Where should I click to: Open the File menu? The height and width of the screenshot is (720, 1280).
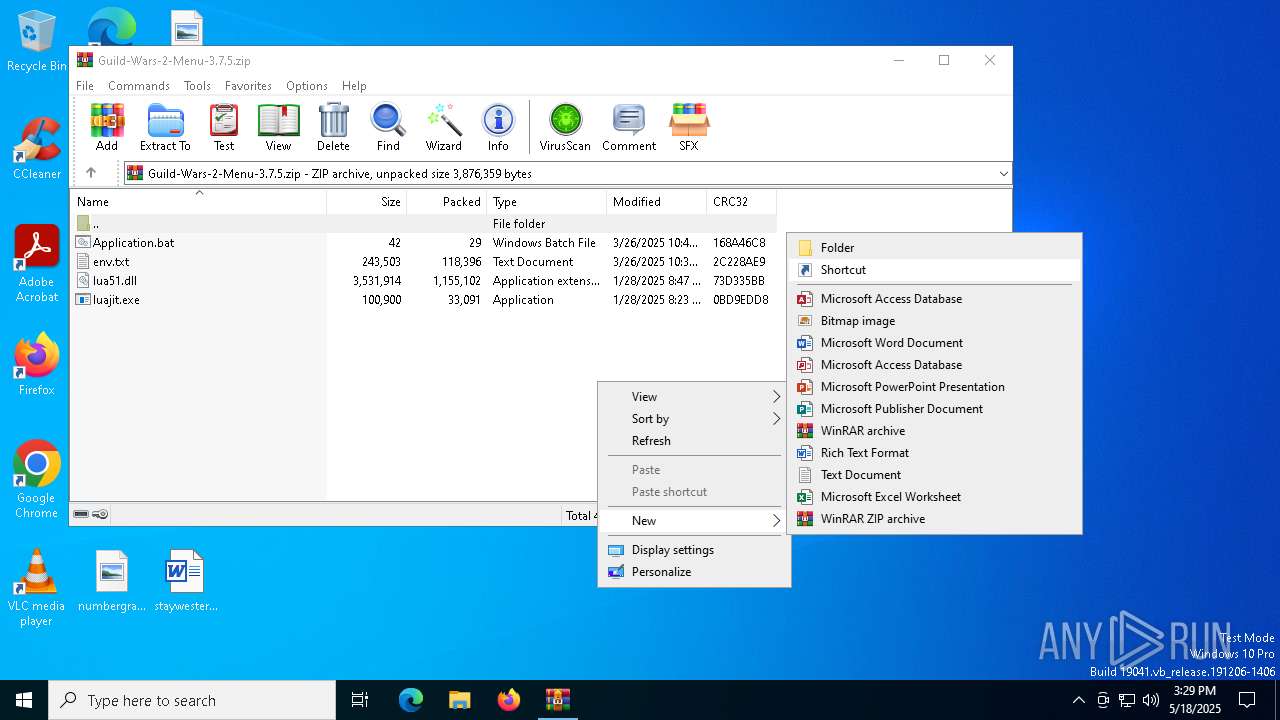85,86
